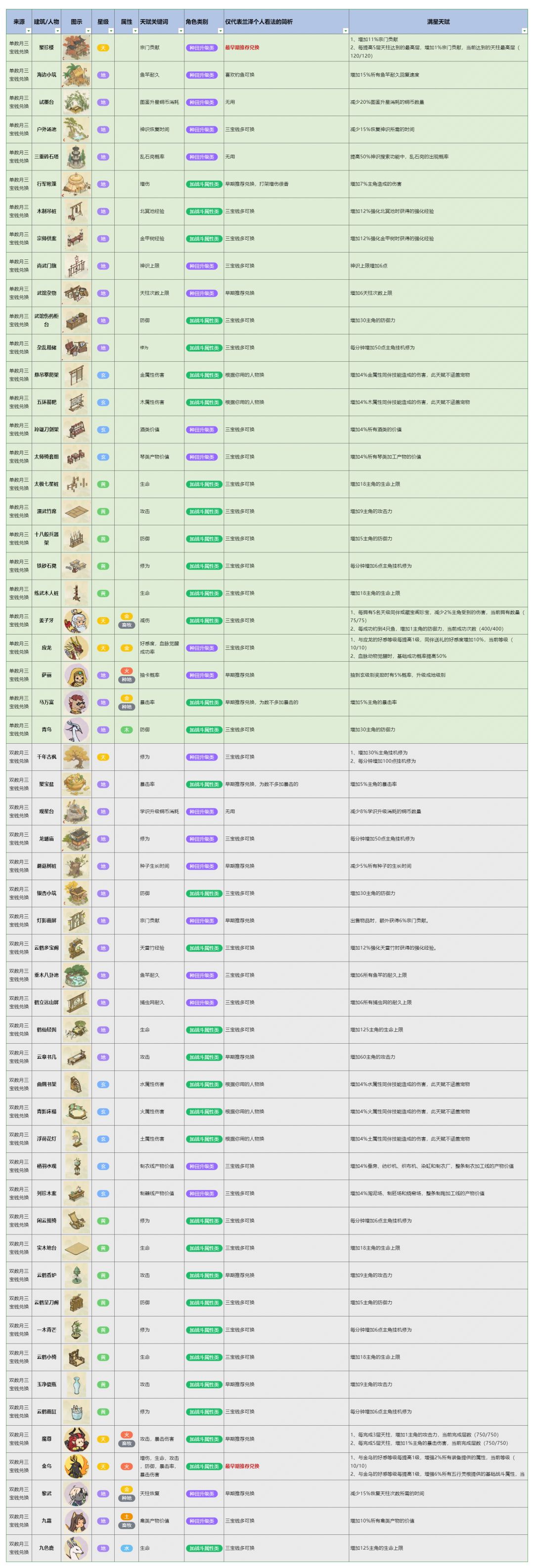Click the 杂乱箱储 illustration icon

coord(76,347)
